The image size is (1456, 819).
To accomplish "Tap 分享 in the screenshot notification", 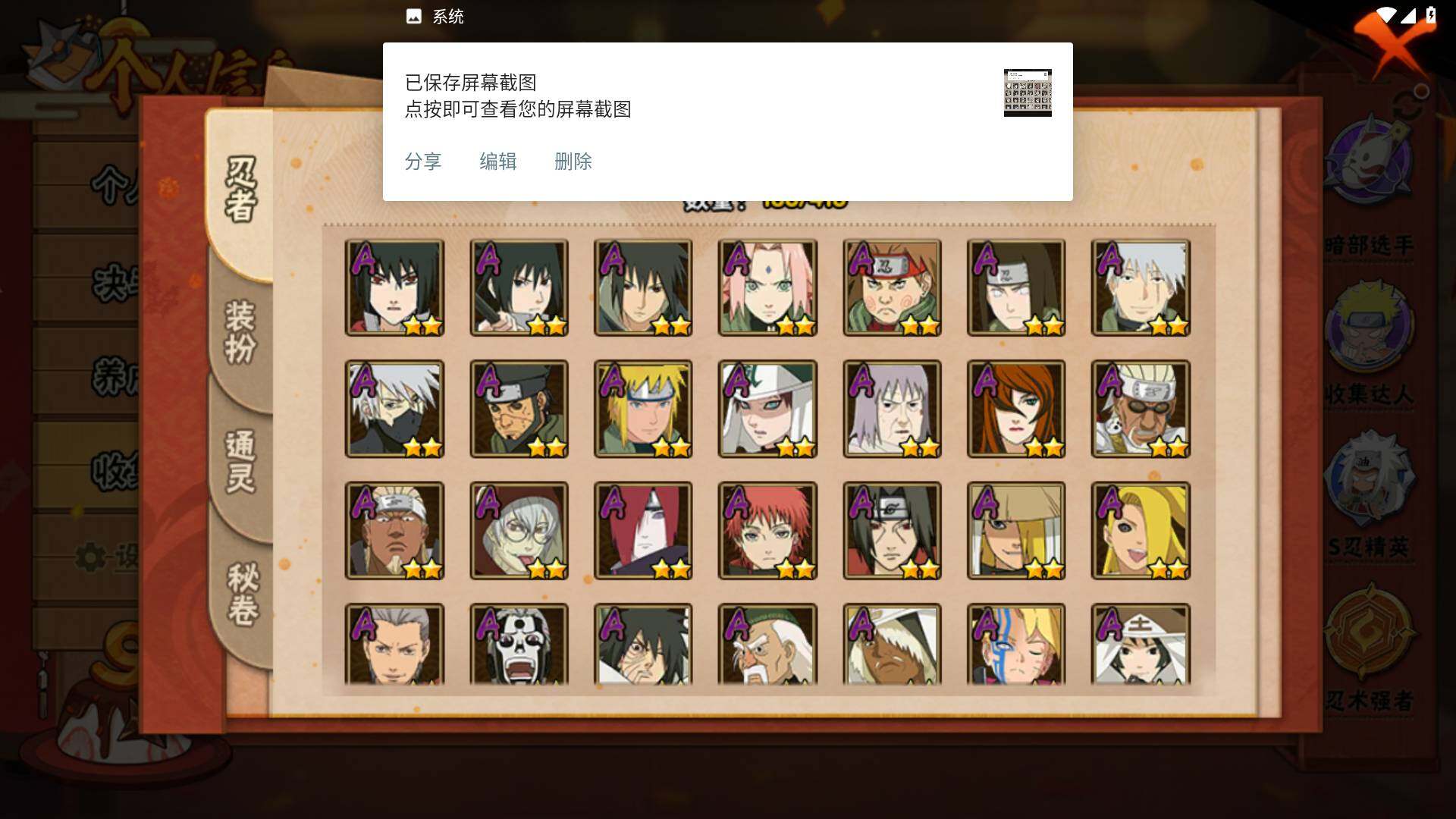I will [x=423, y=162].
